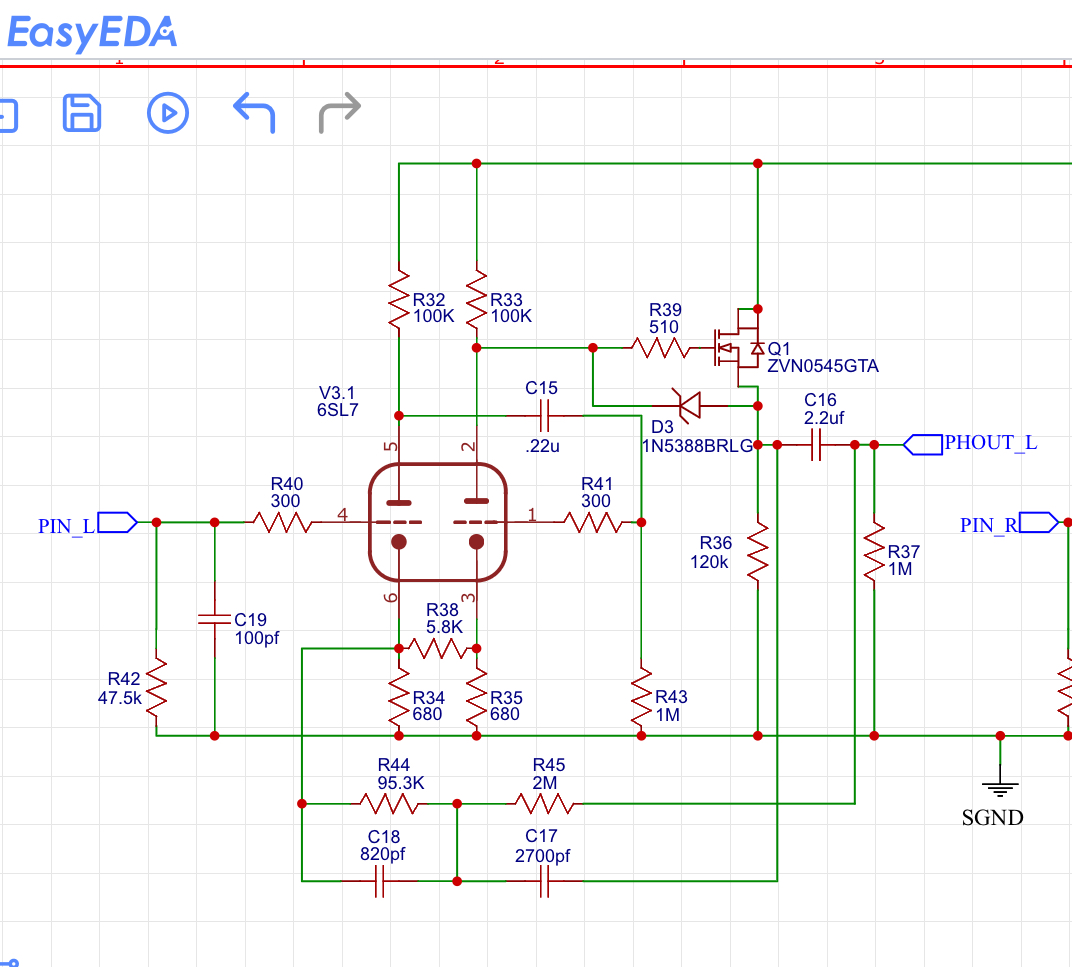1072x967 pixels.
Task: Select capacitor C18 820pf symbol
Action: tap(379, 881)
